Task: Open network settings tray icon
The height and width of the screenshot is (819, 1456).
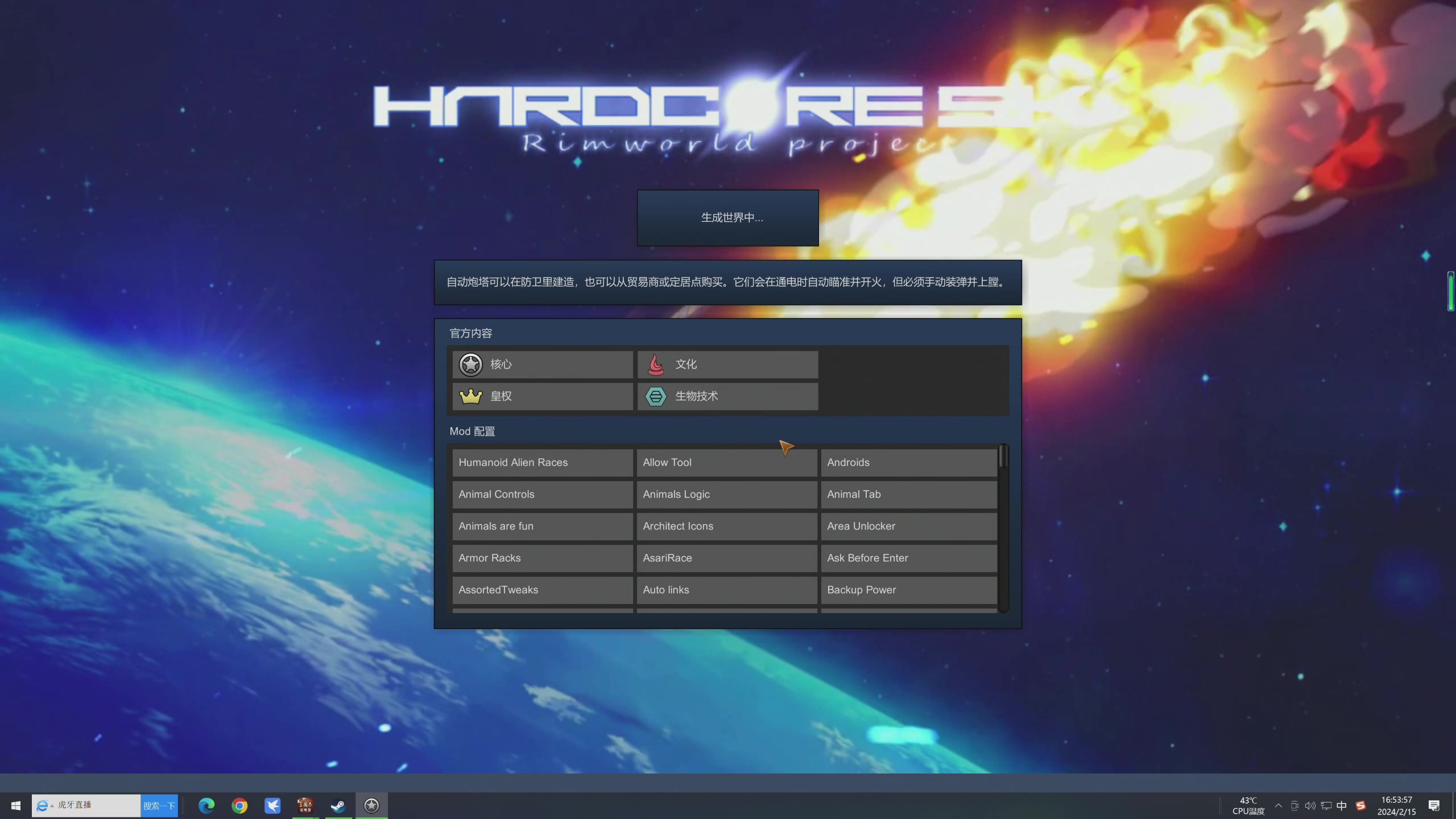Action: (x=1326, y=805)
